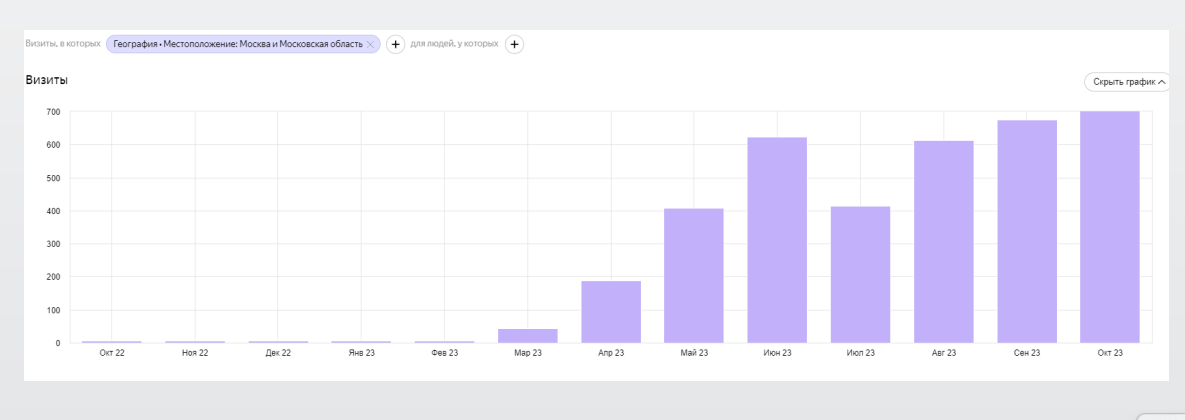The width and height of the screenshot is (1185, 420).
Task: Select the Сен 23 bar
Action: (x=1026, y=232)
